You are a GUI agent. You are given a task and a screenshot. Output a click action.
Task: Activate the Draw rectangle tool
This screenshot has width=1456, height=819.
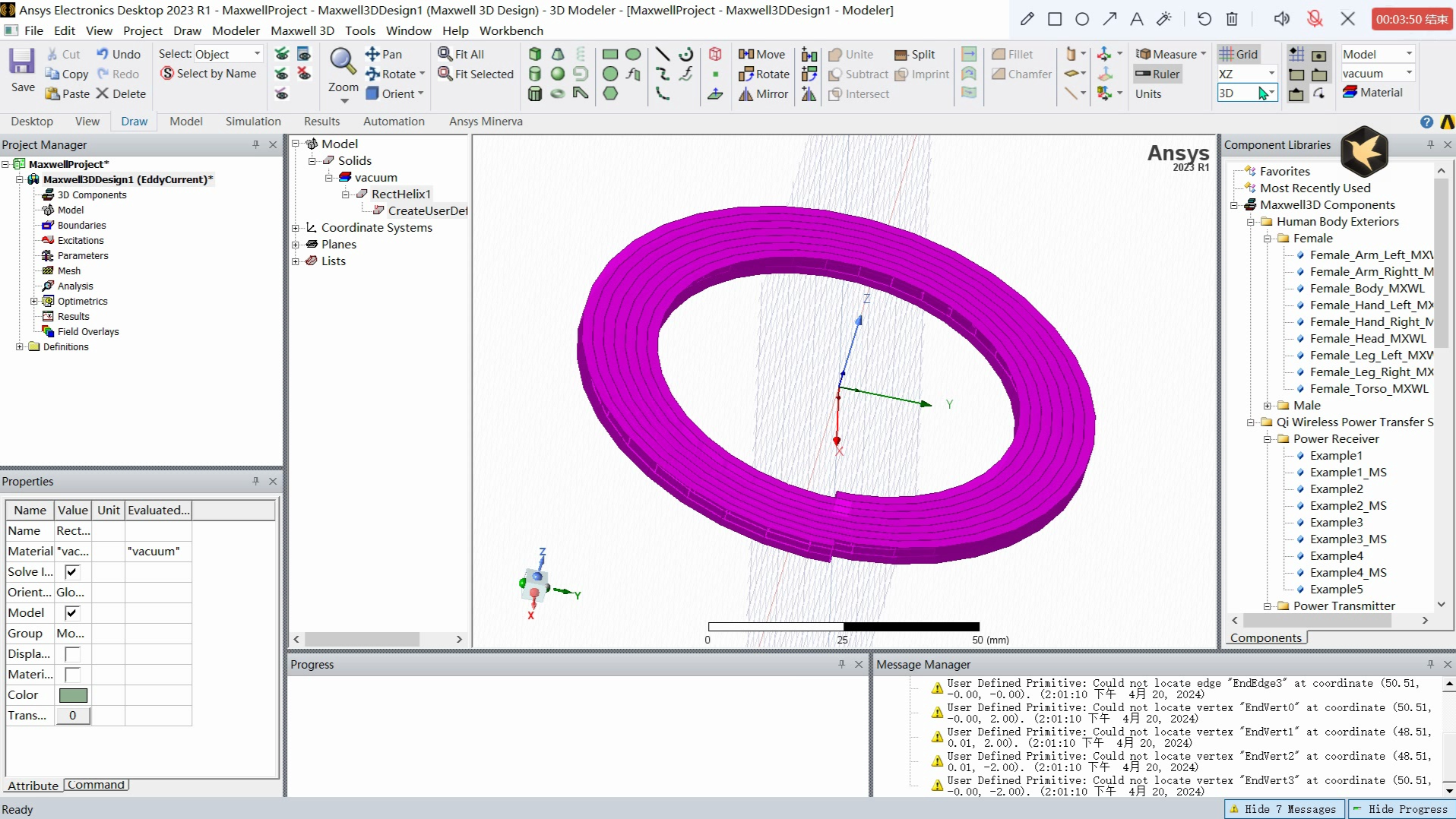point(610,54)
